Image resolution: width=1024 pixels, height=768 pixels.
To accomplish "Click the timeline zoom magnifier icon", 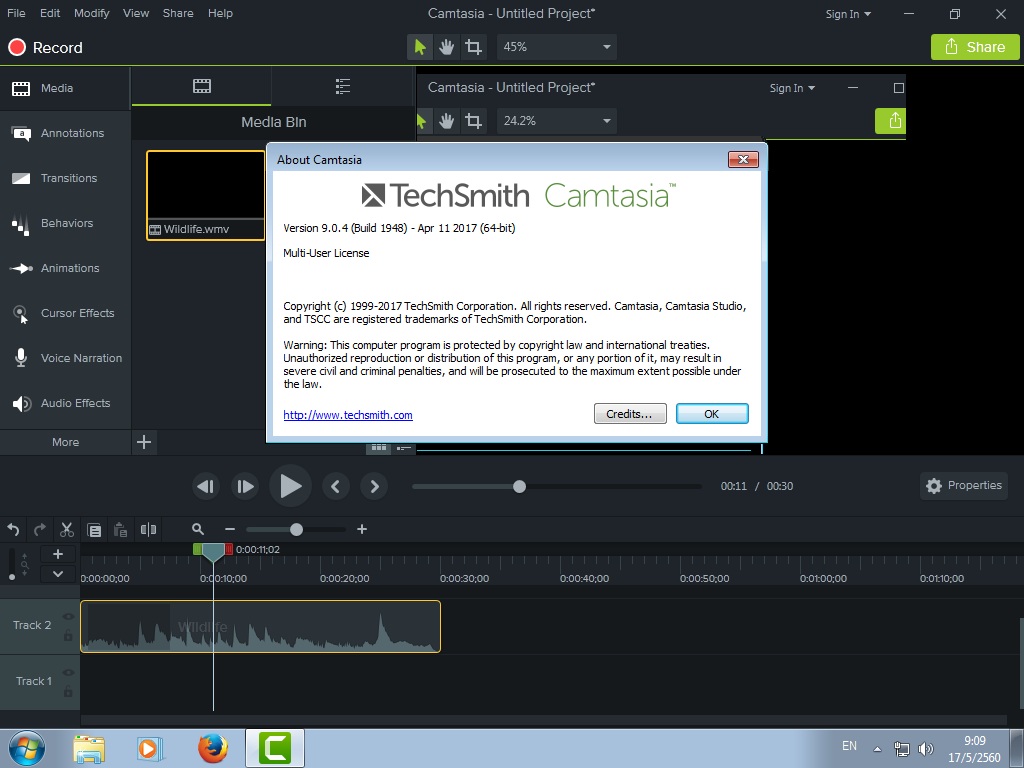I will point(198,530).
